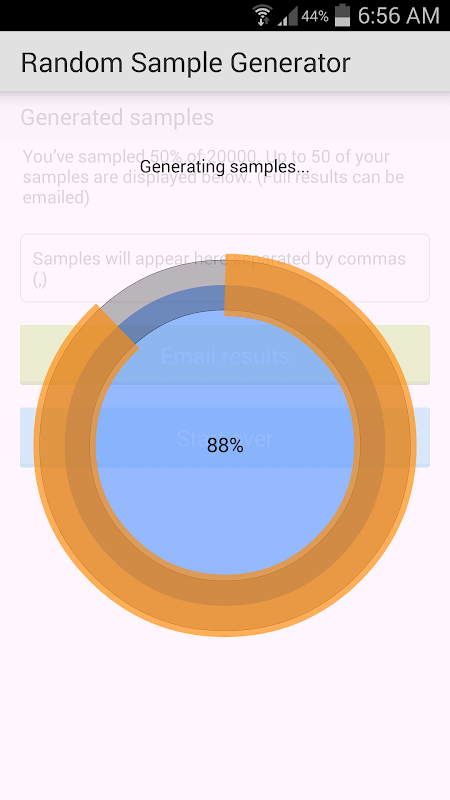Tap the 6:56 AM clock
Viewport: 450px width, 800px height.
[x=398, y=16]
